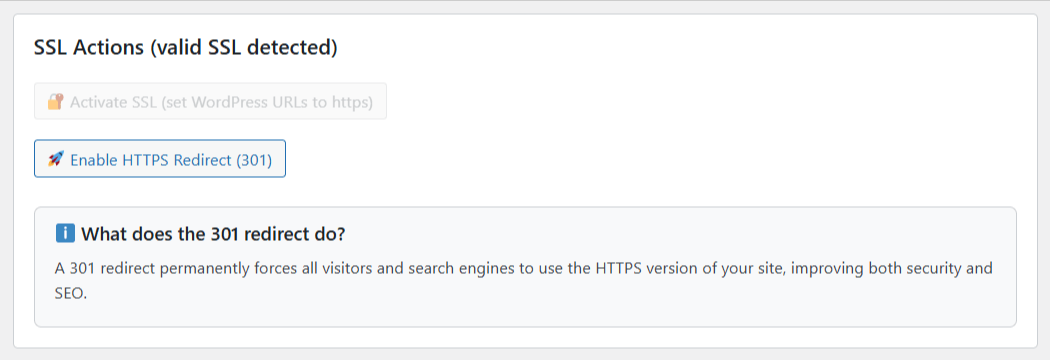Click the rocket icon on the redirect button
Image resolution: width=1050 pixels, height=360 pixels.
[56, 159]
